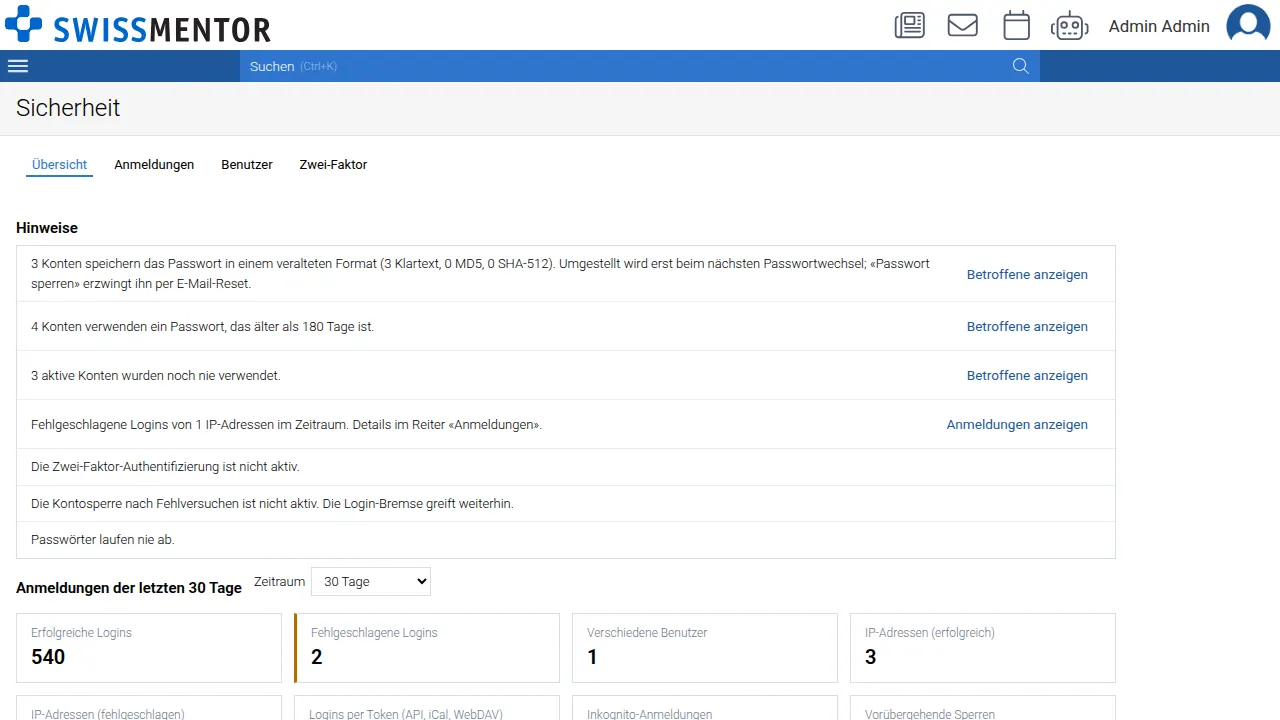Switch to the Benutzer tab
The width and height of the screenshot is (1280, 720).
tap(247, 165)
